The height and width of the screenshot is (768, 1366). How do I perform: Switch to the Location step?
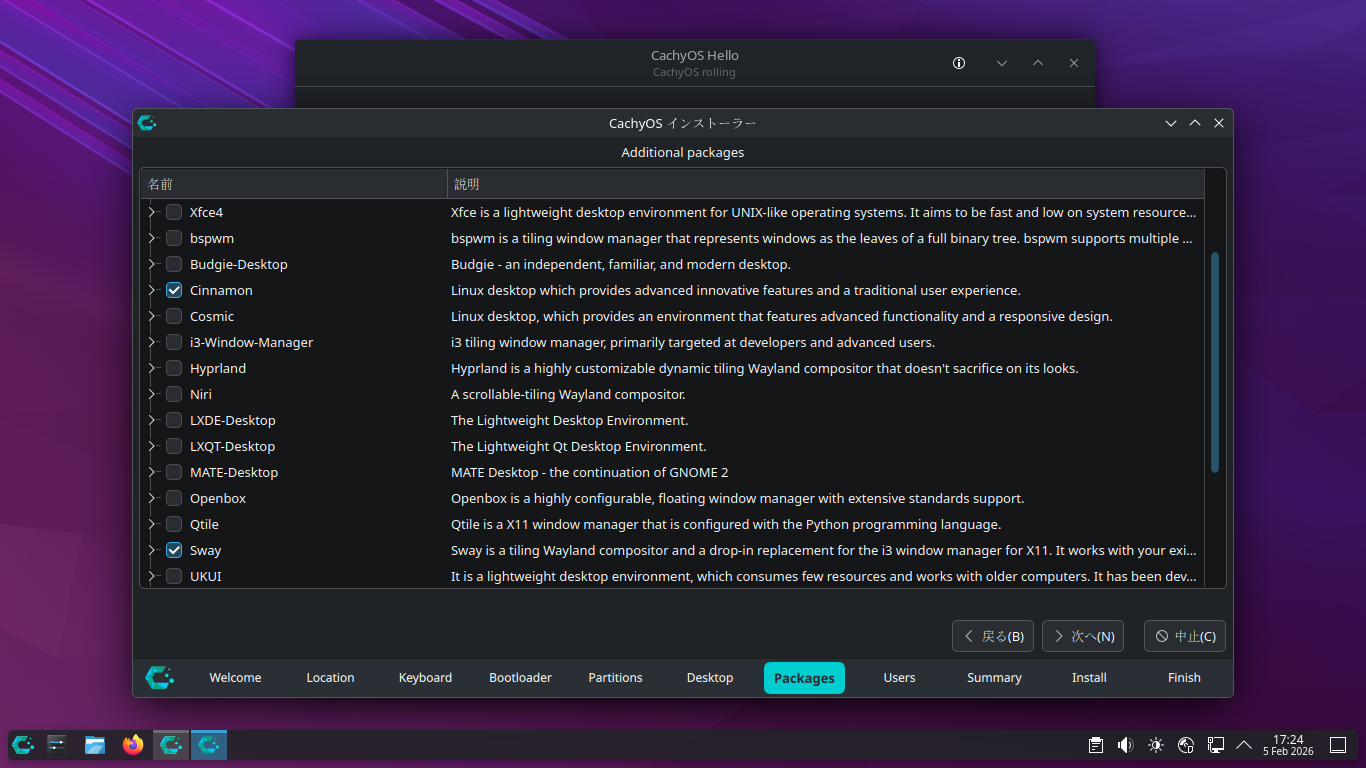pyautogui.click(x=330, y=678)
